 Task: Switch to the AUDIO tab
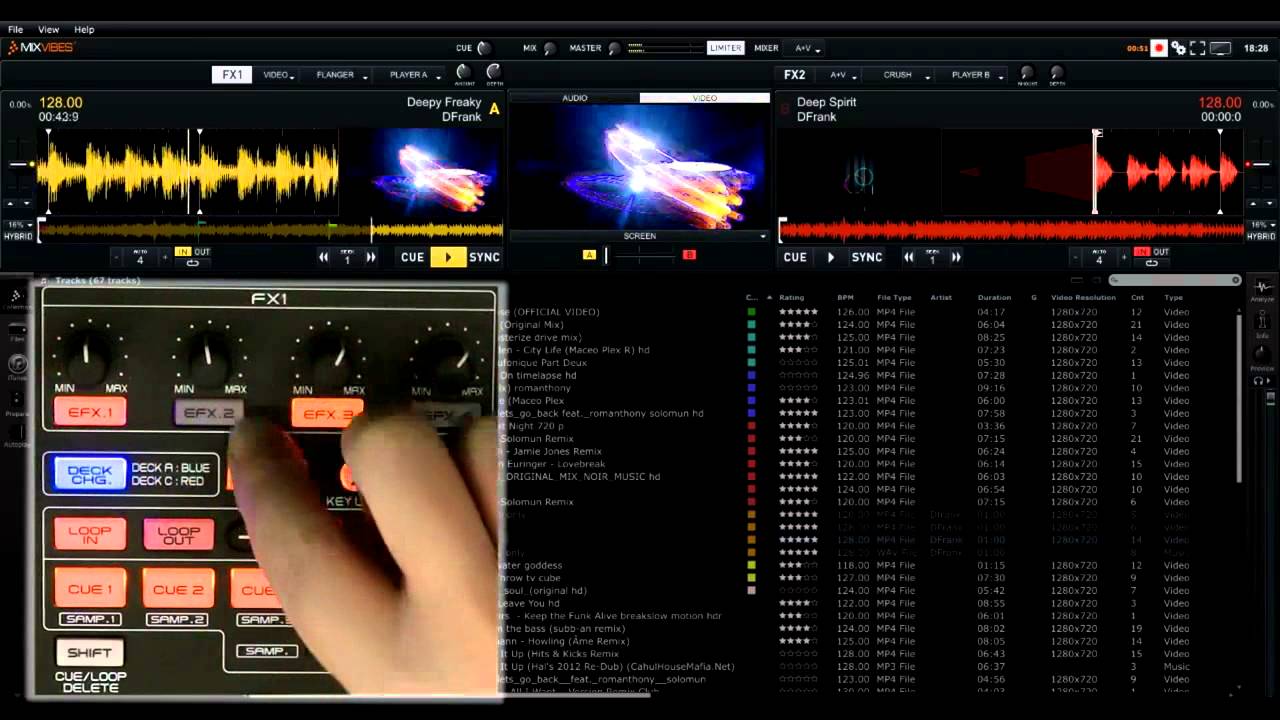pos(575,98)
